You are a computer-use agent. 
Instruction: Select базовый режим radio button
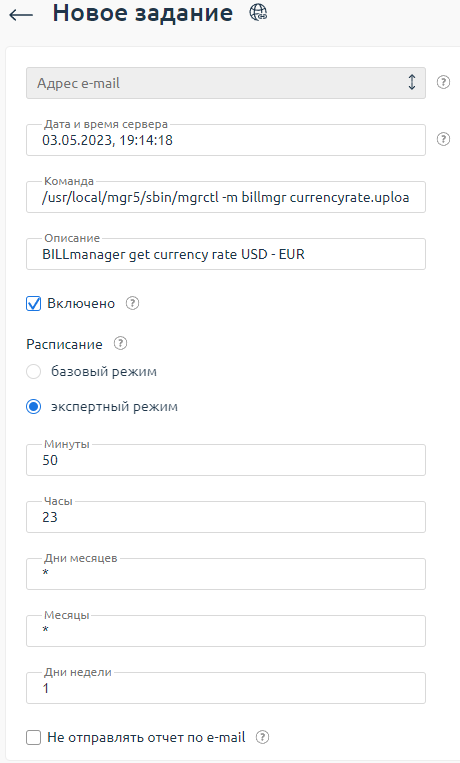click(x=34, y=372)
